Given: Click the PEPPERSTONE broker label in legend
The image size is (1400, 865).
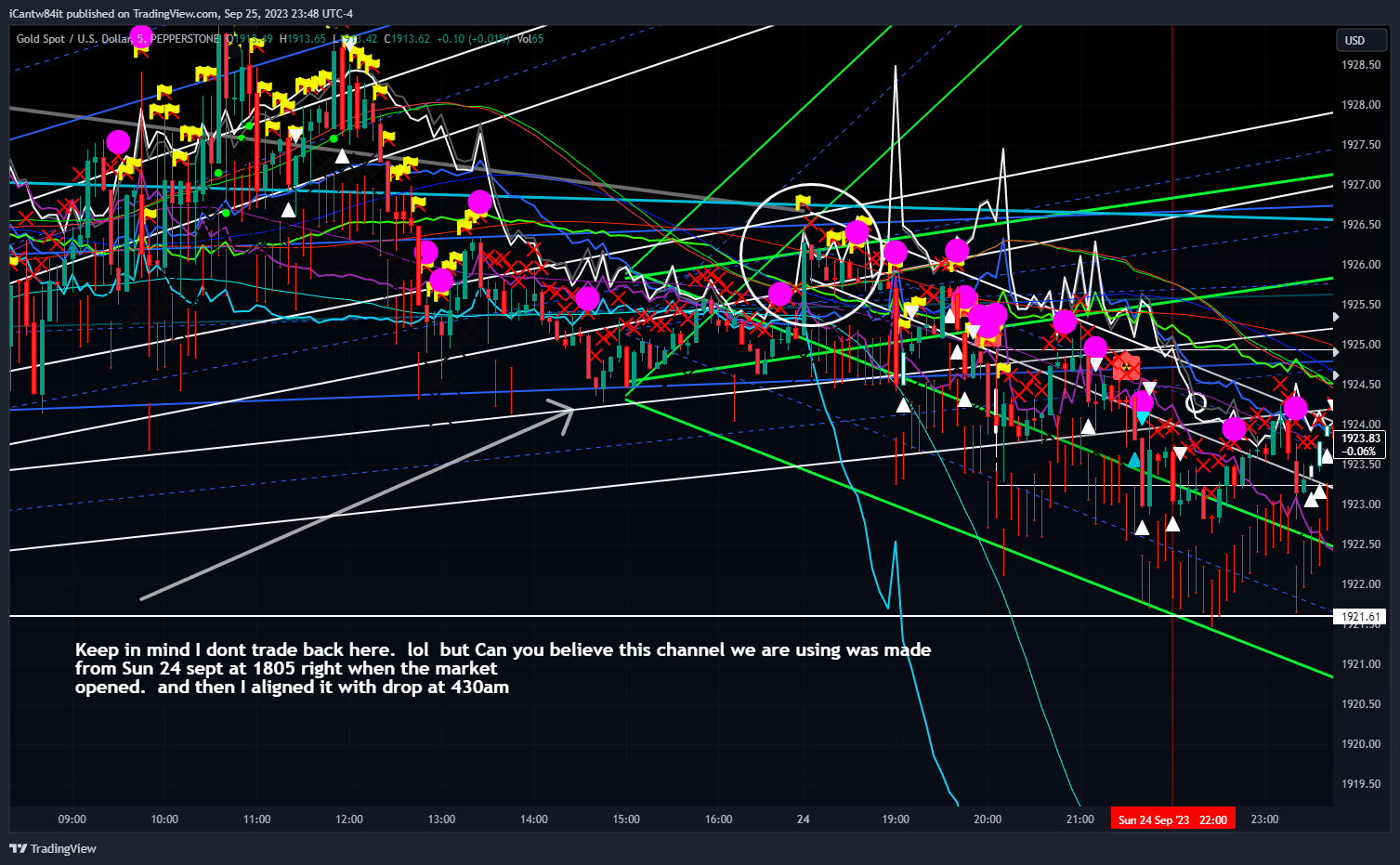Looking at the screenshot, I should 185,39.
